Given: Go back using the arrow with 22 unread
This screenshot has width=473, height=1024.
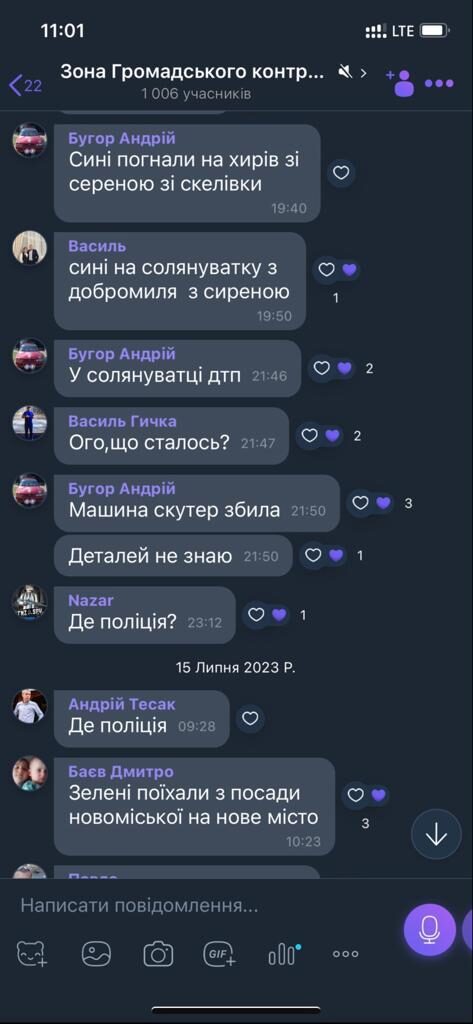Looking at the screenshot, I should tap(25, 84).
